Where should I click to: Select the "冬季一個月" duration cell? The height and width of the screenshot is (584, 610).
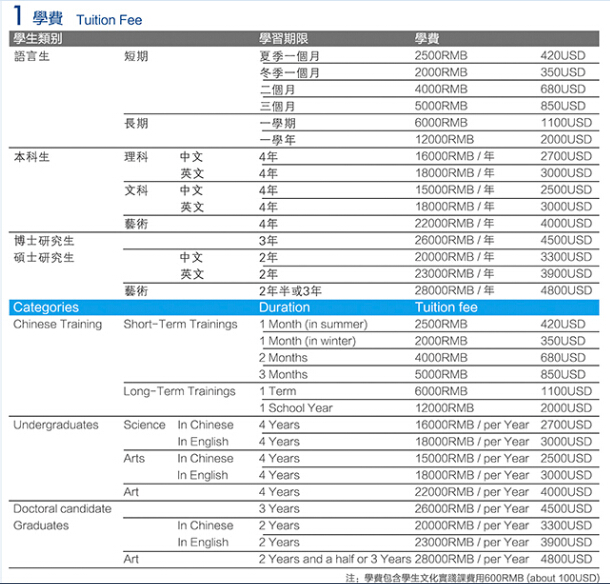[289, 73]
